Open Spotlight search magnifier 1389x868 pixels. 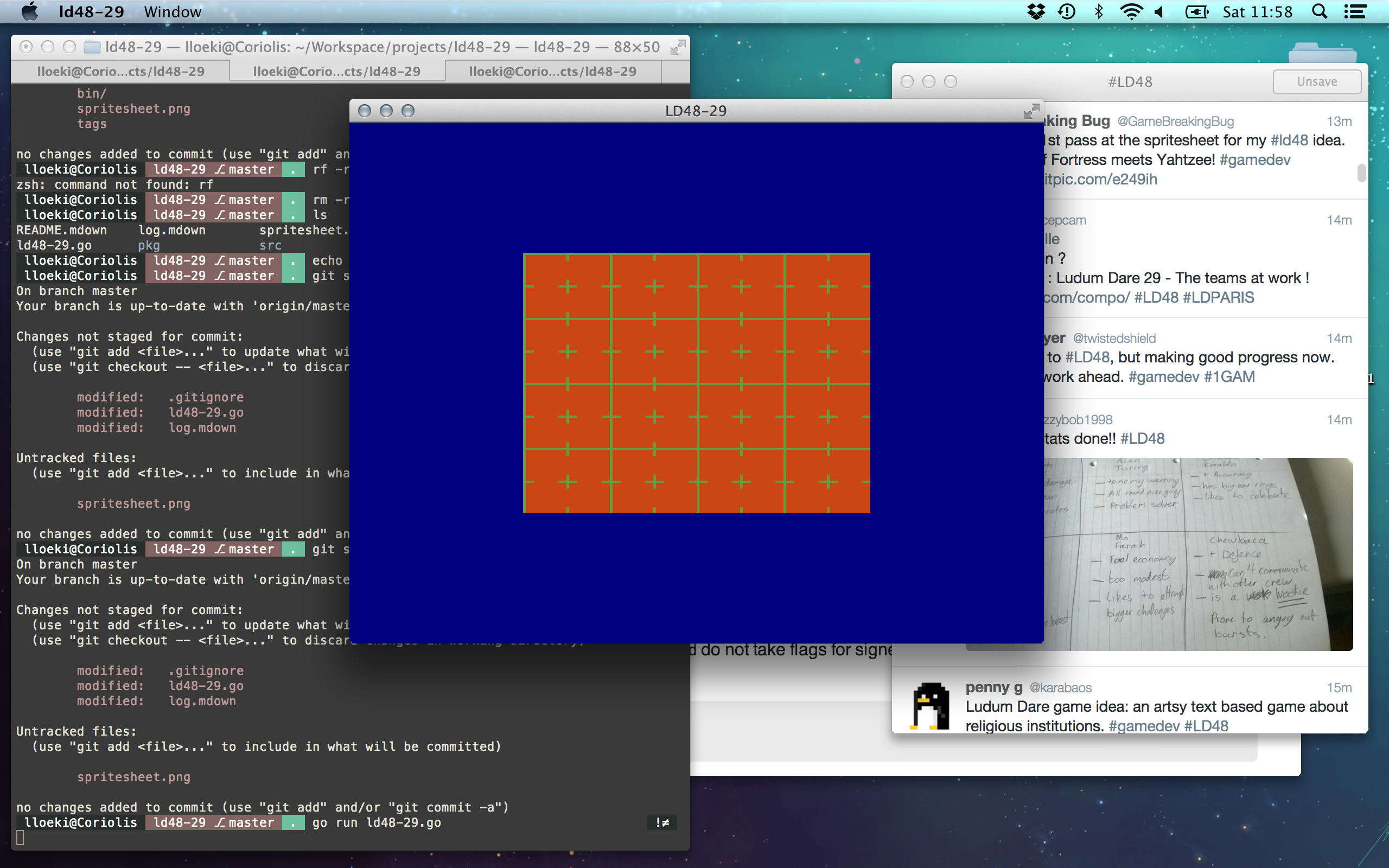[x=1320, y=12]
